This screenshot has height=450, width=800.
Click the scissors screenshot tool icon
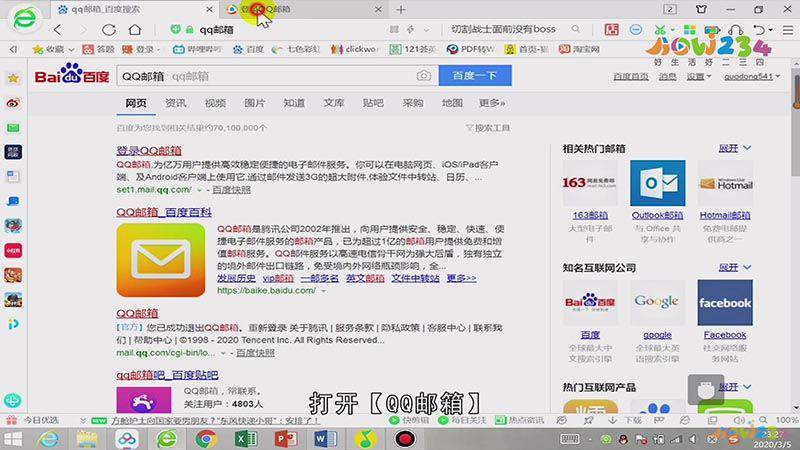point(660,30)
